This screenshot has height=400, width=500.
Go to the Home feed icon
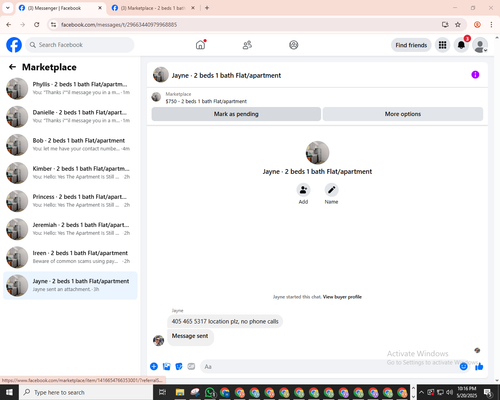[x=200, y=45]
